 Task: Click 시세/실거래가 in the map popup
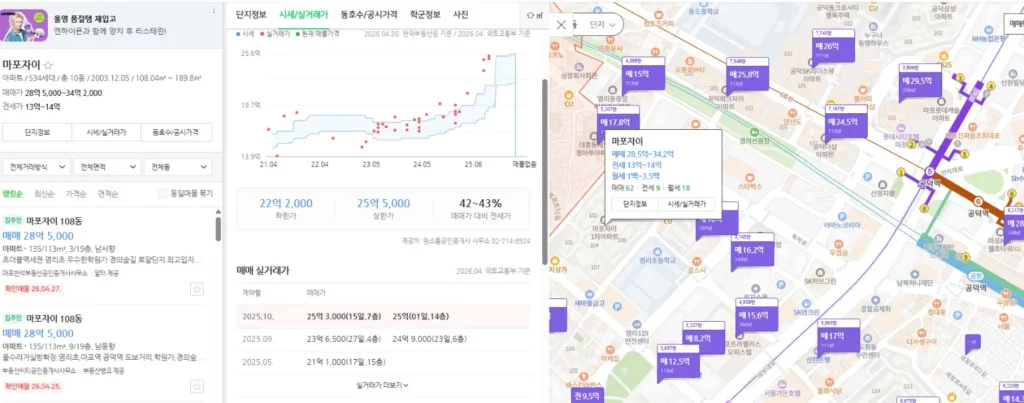coord(686,204)
